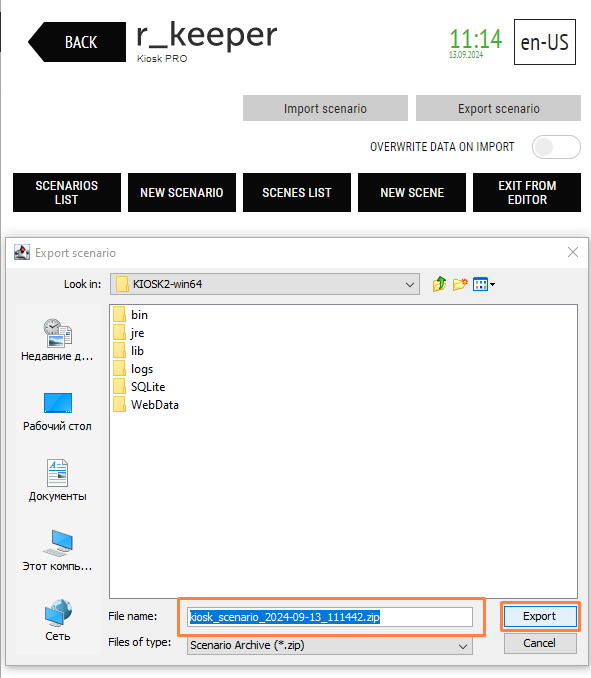The width and height of the screenshot is (591, 678).
Task: Click the Export button in dialog
Action: (x=540, y=616)
